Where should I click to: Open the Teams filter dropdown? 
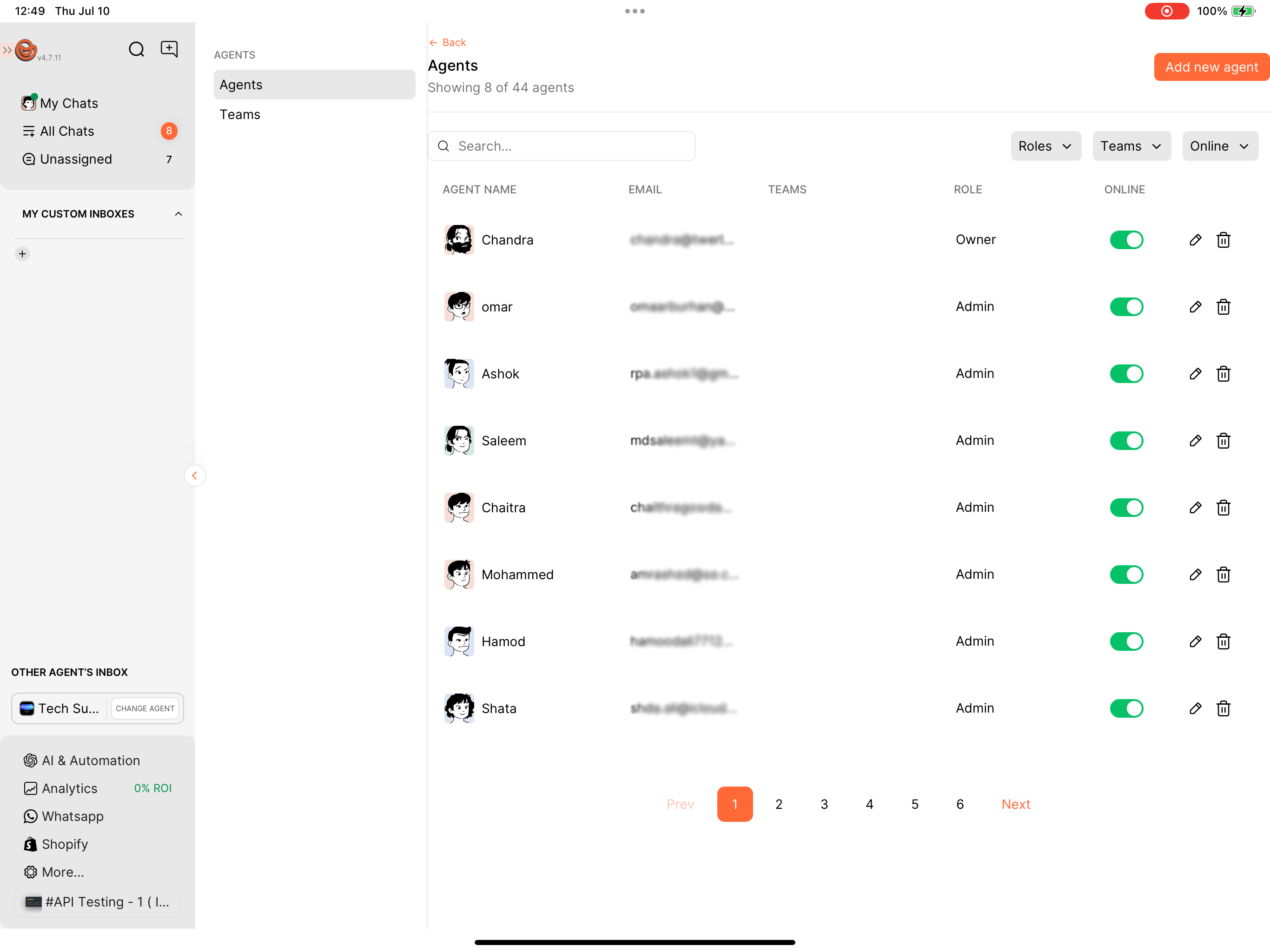[x=1131, y=146]
